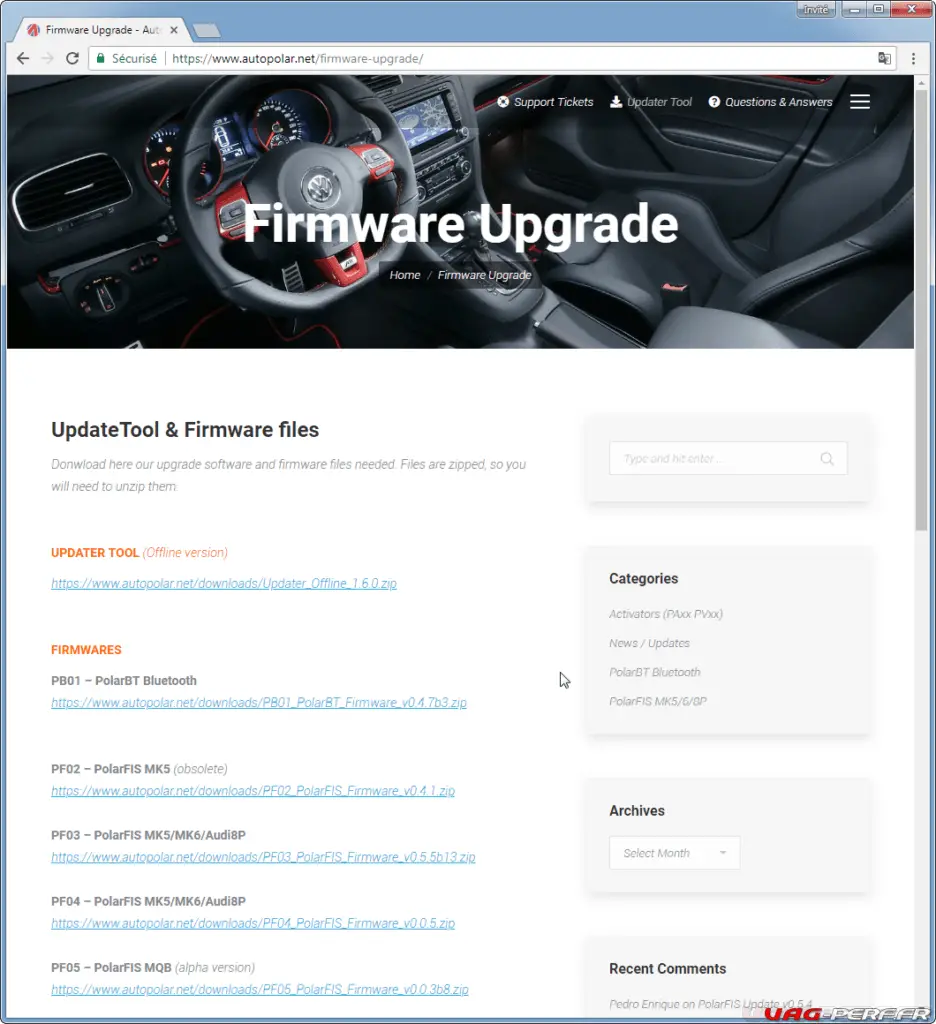936x1024 pixels.
Task: Click the large Firmware Upgrade banner title
Action: (x=460, y=223)
